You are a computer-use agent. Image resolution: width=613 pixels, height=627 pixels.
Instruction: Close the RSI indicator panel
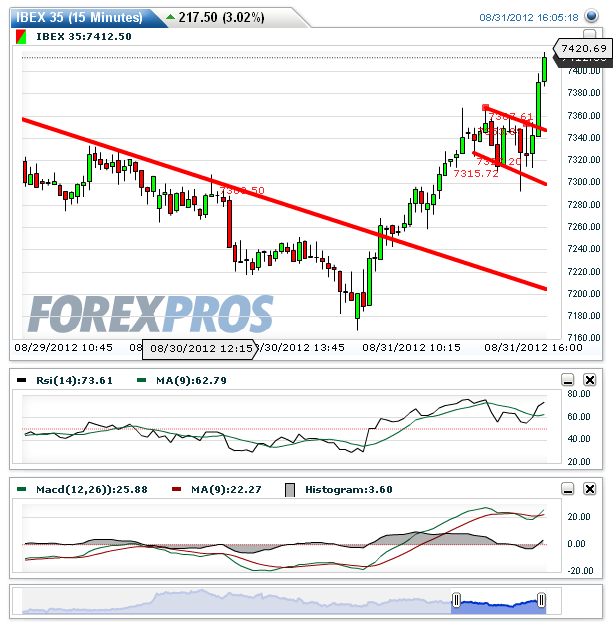(590, 379)
